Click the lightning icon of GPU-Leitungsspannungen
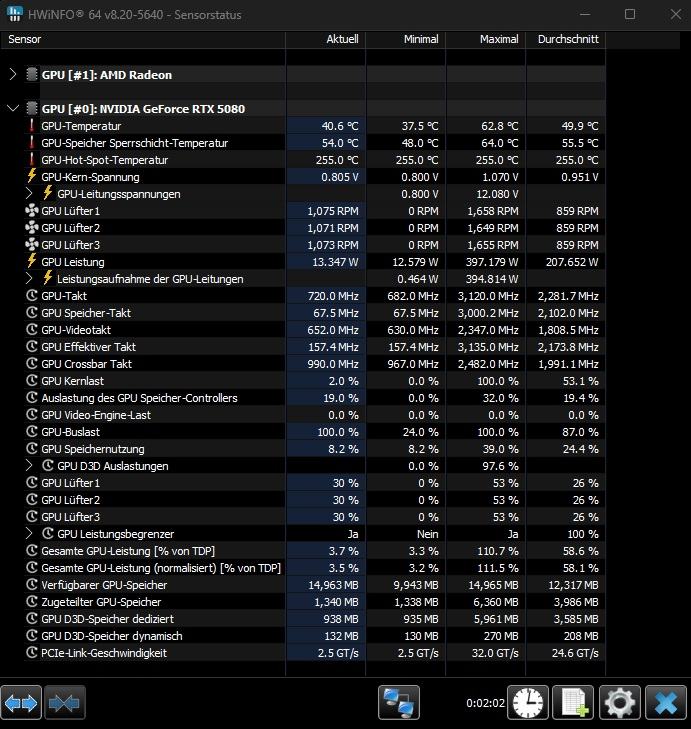This screenshot has width=691, height=729. [47, 194]
